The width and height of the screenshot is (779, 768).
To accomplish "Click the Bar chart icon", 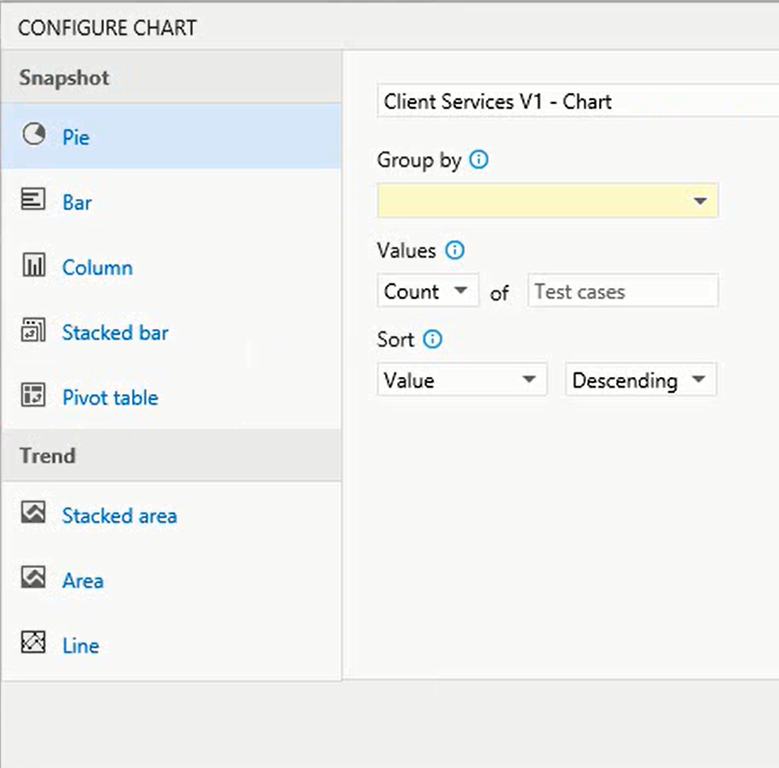I will click(x=33, y=199).
